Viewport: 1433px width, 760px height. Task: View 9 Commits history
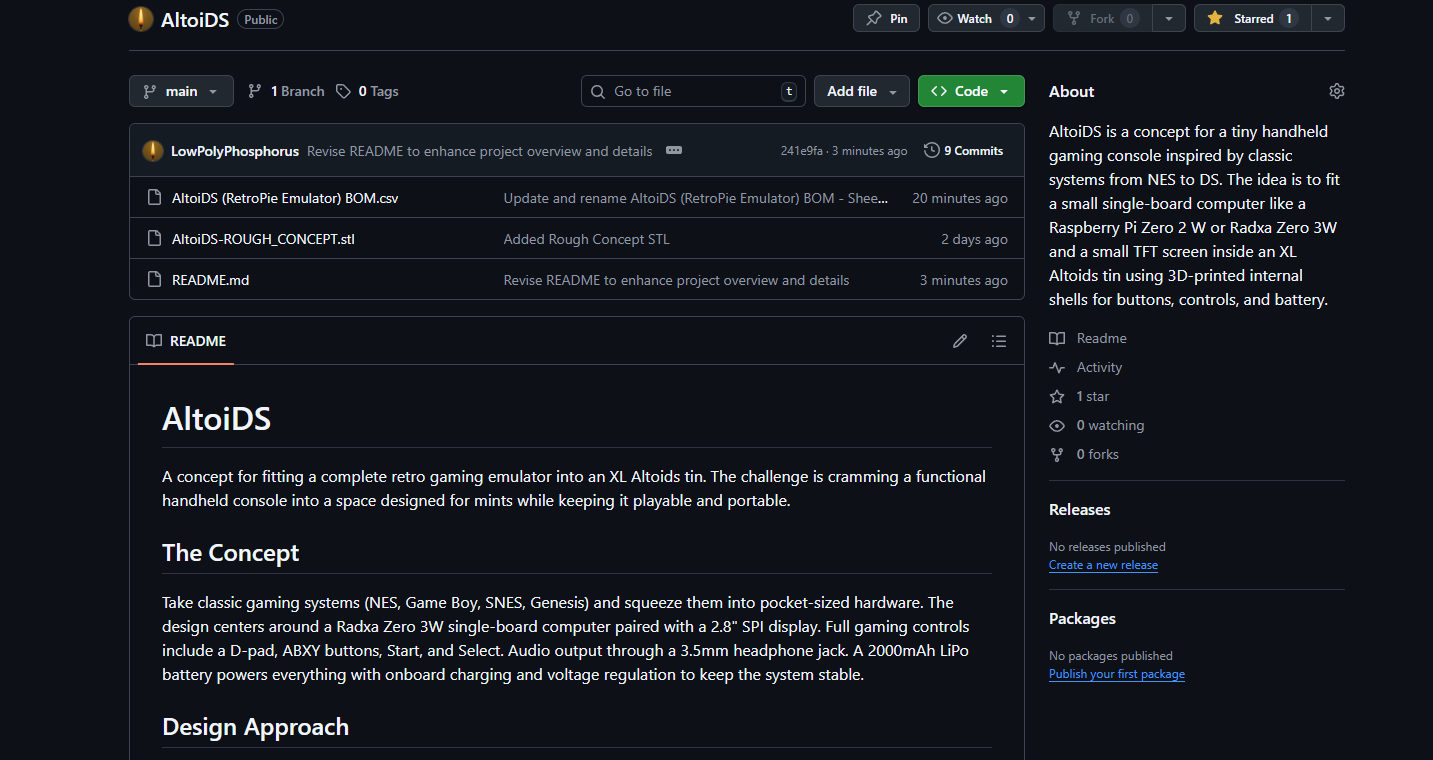pos(964,151)
